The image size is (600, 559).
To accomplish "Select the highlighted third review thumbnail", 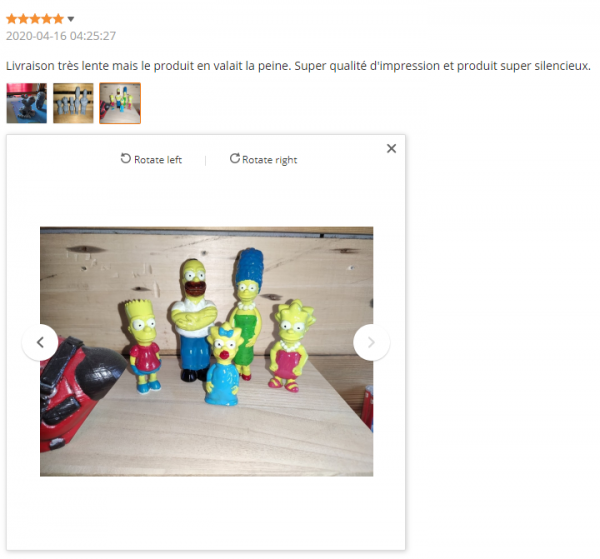I will 120,103.
